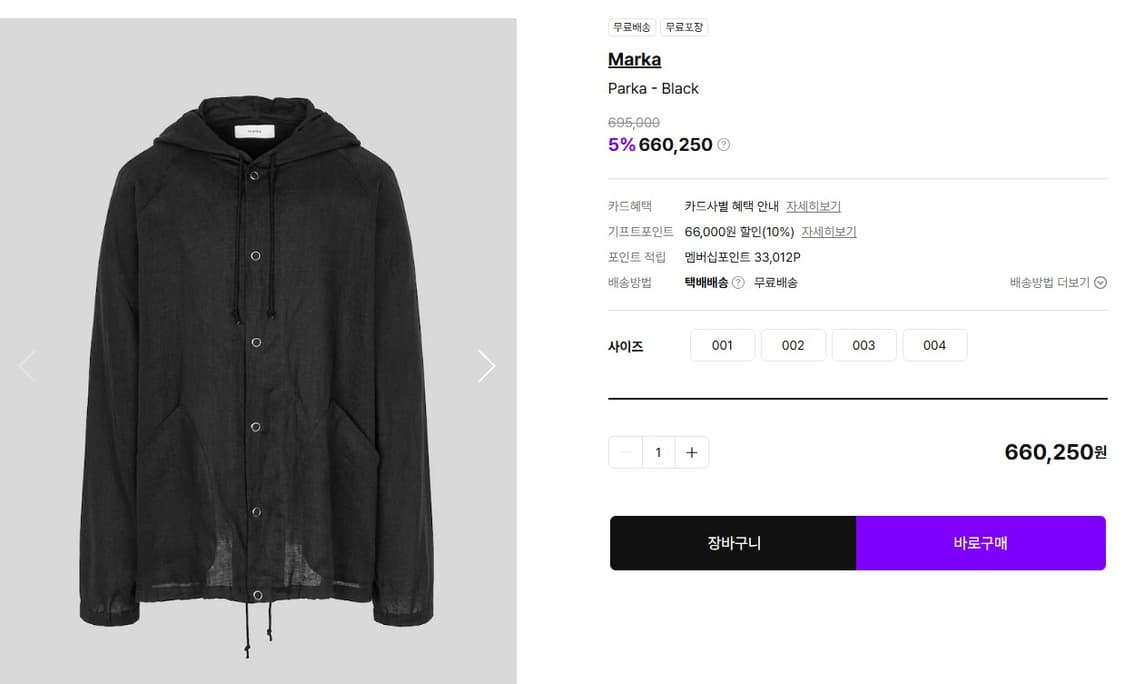
Task: Select size 001
Action: click(x=722, y=345)
